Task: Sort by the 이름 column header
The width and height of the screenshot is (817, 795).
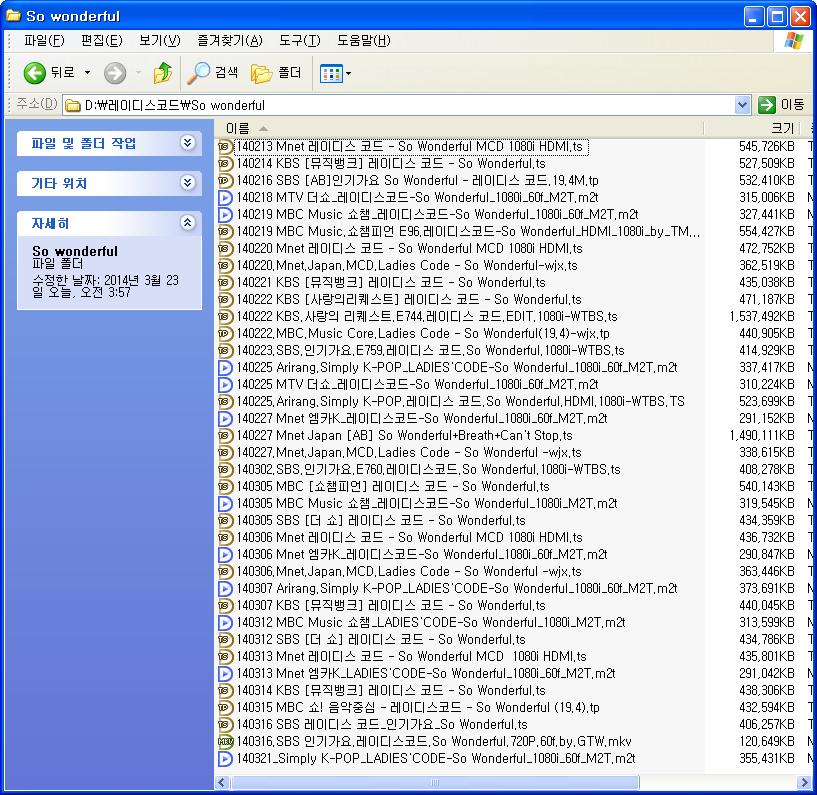Action: (459, 128)
